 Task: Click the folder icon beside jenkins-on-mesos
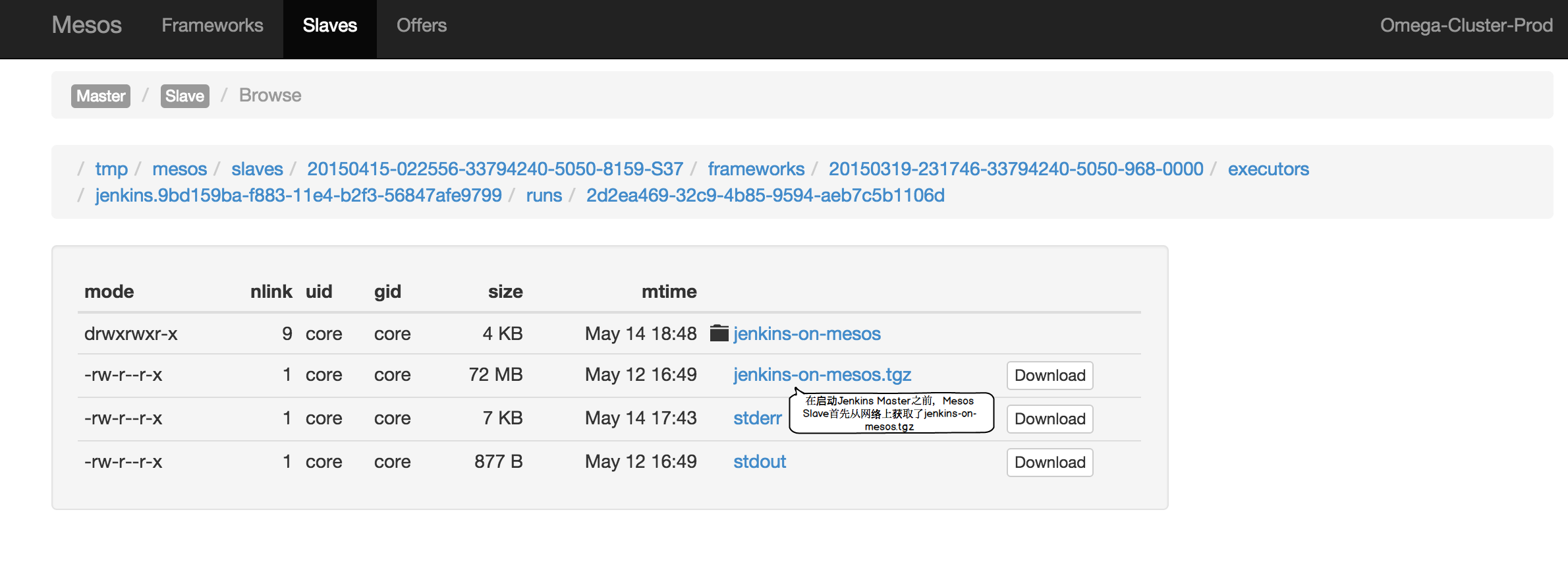719,333
